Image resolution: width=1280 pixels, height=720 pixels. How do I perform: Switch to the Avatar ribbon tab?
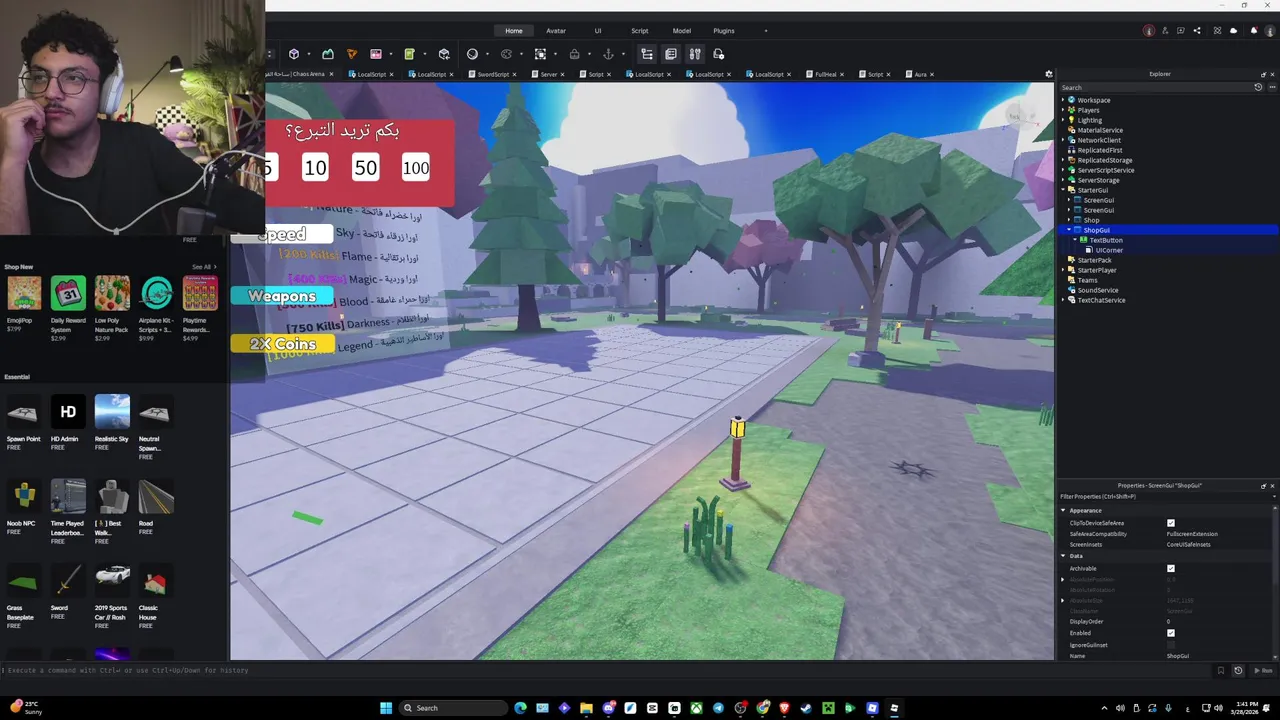556,31
